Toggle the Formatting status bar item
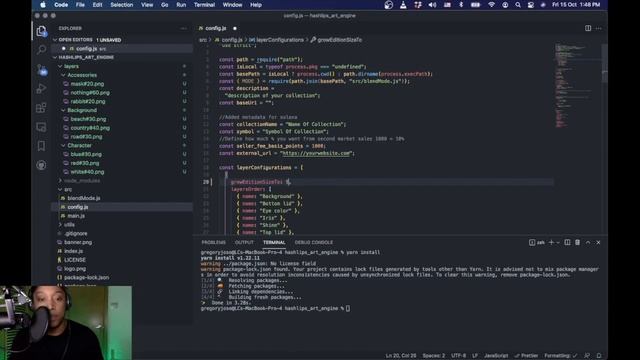640x360 pixels. coord(561,356)
